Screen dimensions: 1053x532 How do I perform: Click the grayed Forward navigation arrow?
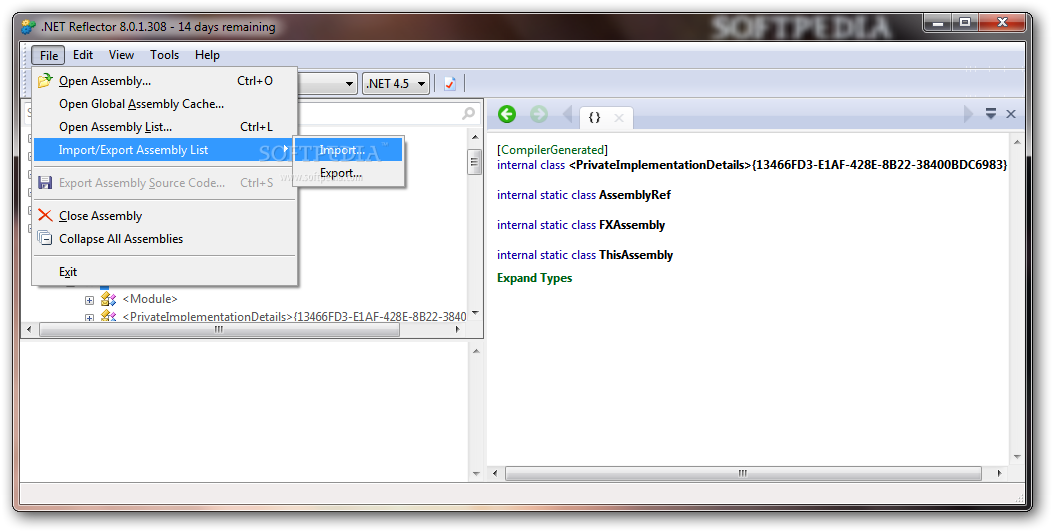[x=539, y=114]
